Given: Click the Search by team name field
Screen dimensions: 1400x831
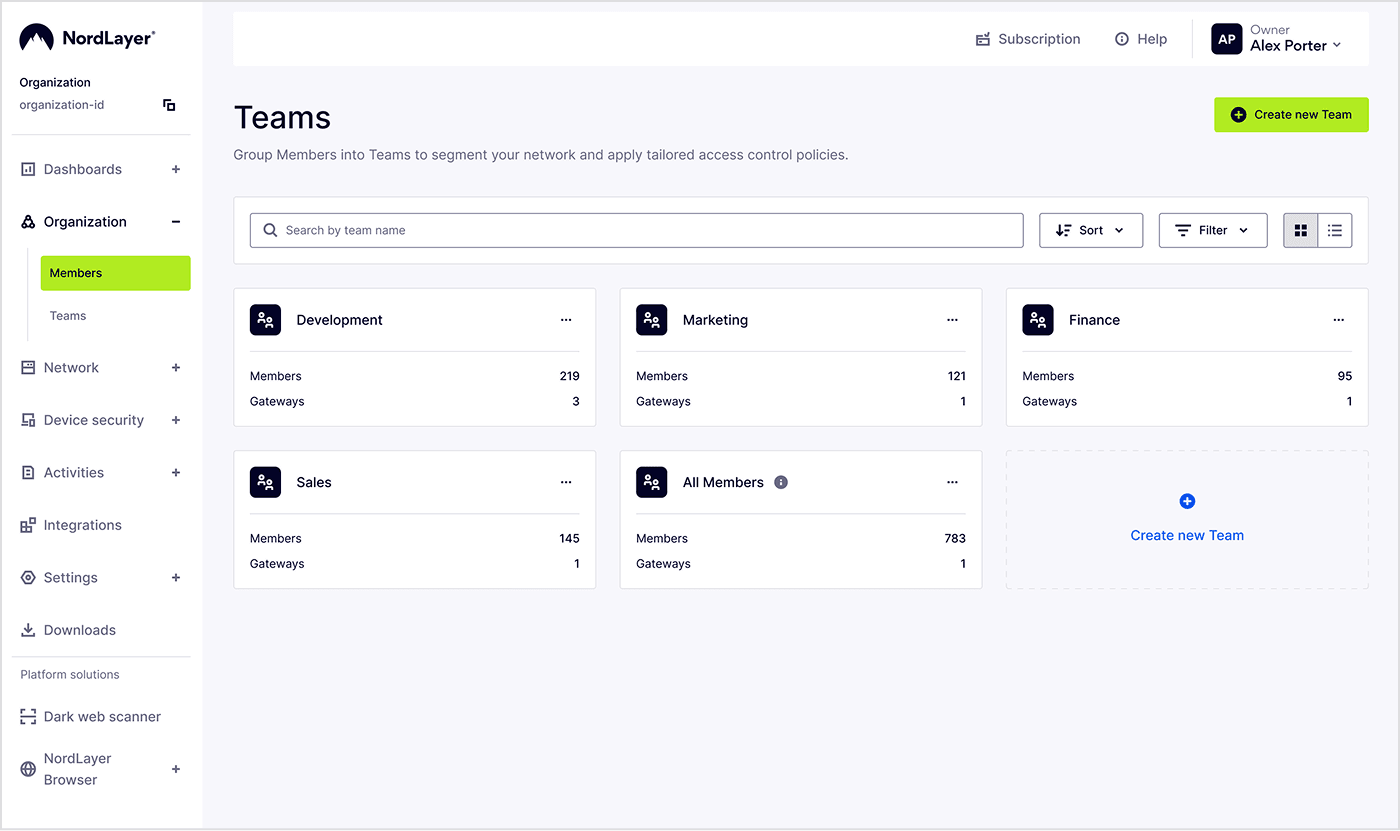Looking at the screenshot, I should 637,230.
